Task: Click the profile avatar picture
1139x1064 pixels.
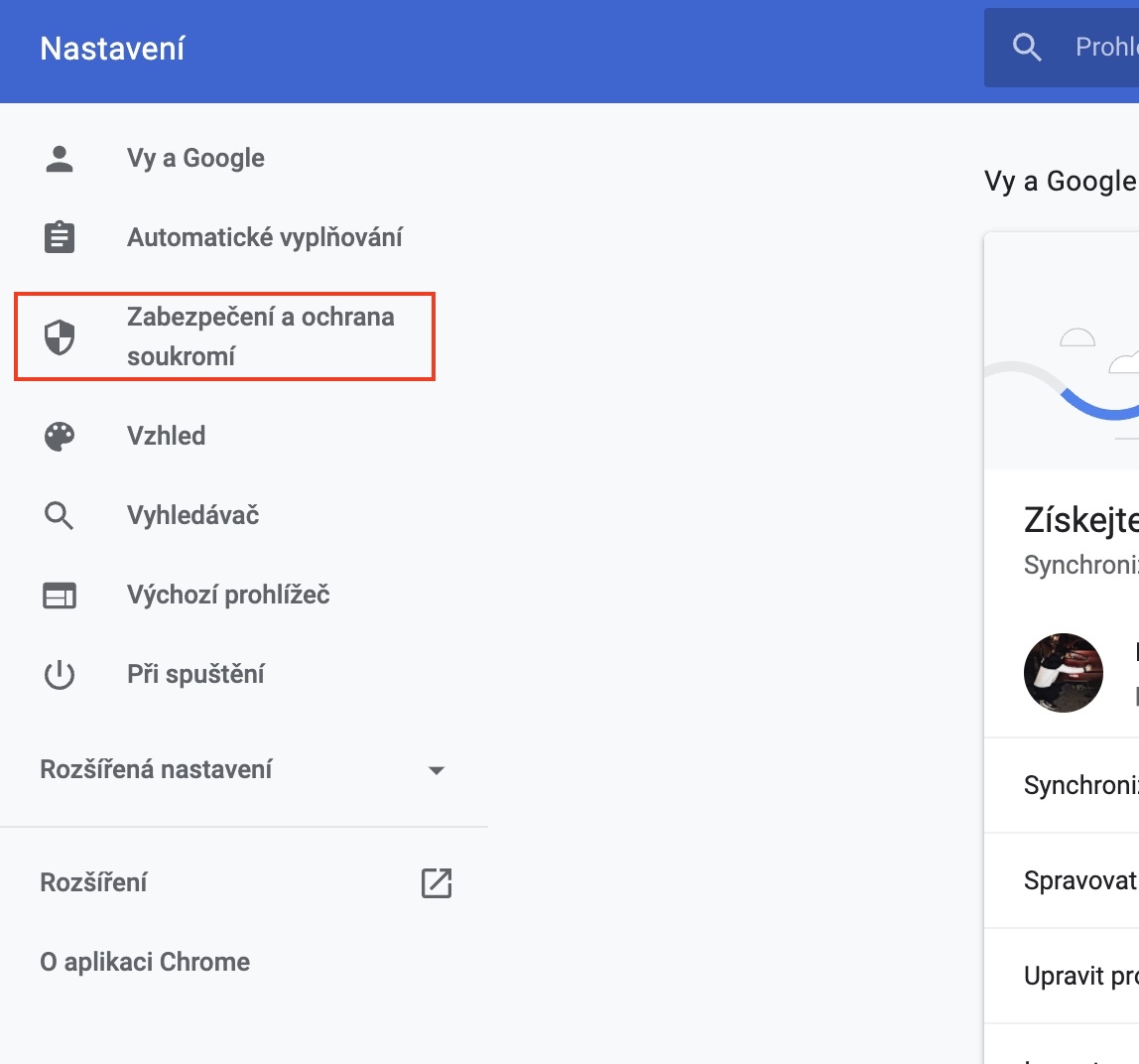Action: pos(1064,673)
